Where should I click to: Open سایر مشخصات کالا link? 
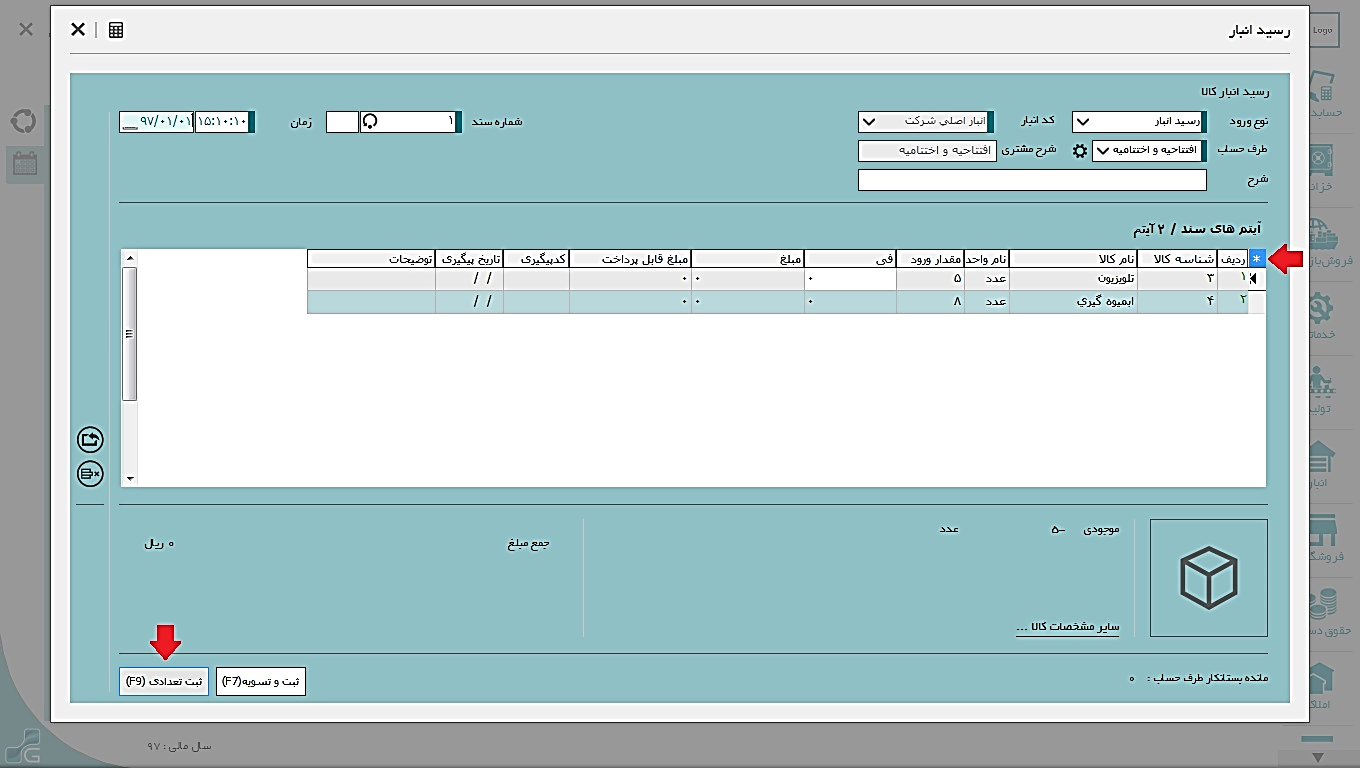1067,627
